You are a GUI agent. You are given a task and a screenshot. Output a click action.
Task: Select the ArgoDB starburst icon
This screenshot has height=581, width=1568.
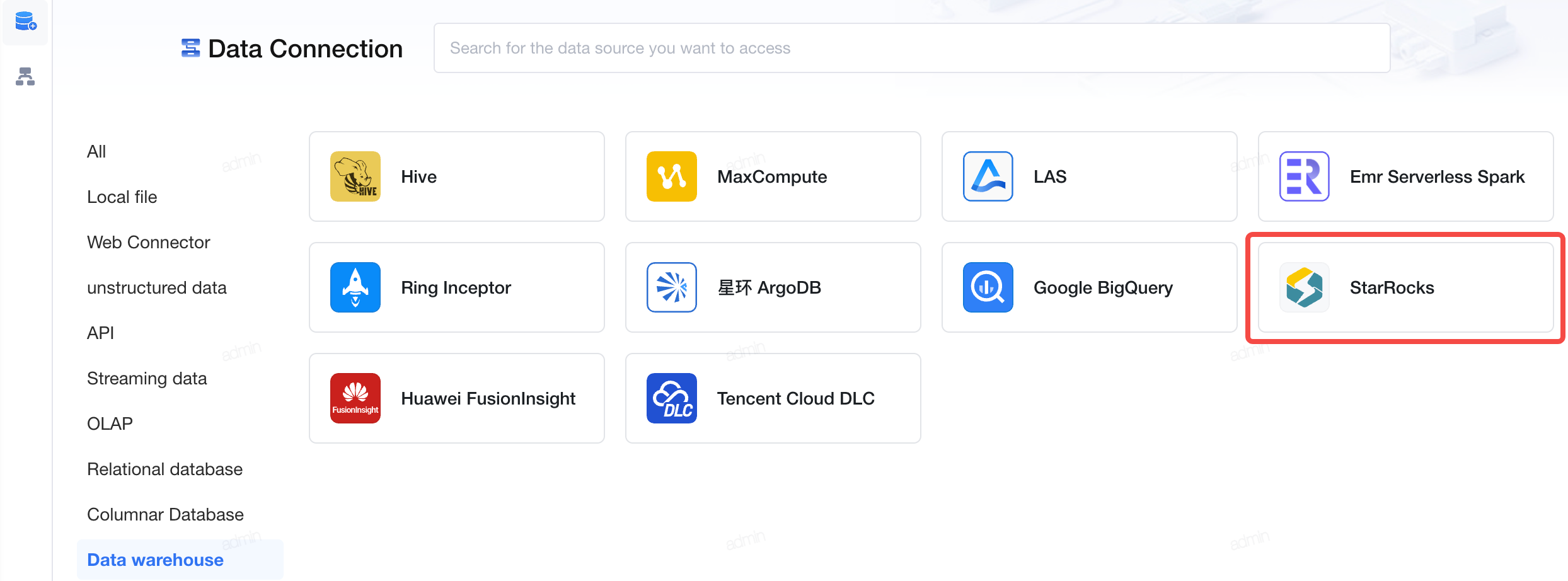point(672,287)
